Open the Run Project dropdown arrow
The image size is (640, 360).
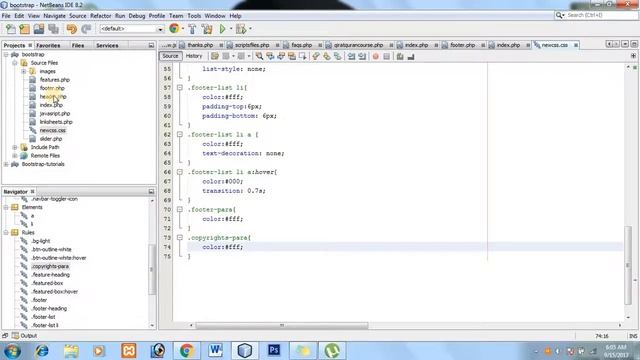coord(231,29)
